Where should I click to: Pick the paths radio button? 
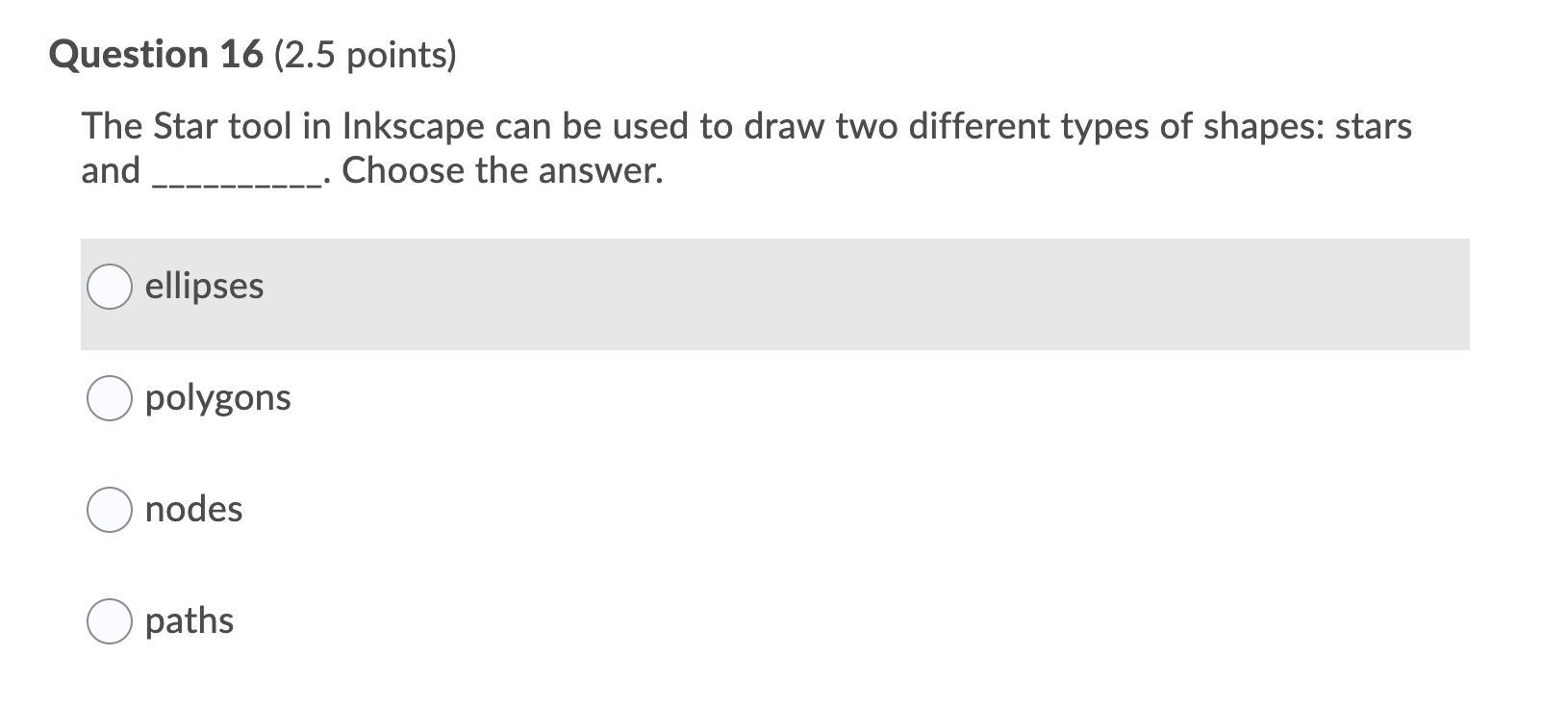click(x=110, y=621)
